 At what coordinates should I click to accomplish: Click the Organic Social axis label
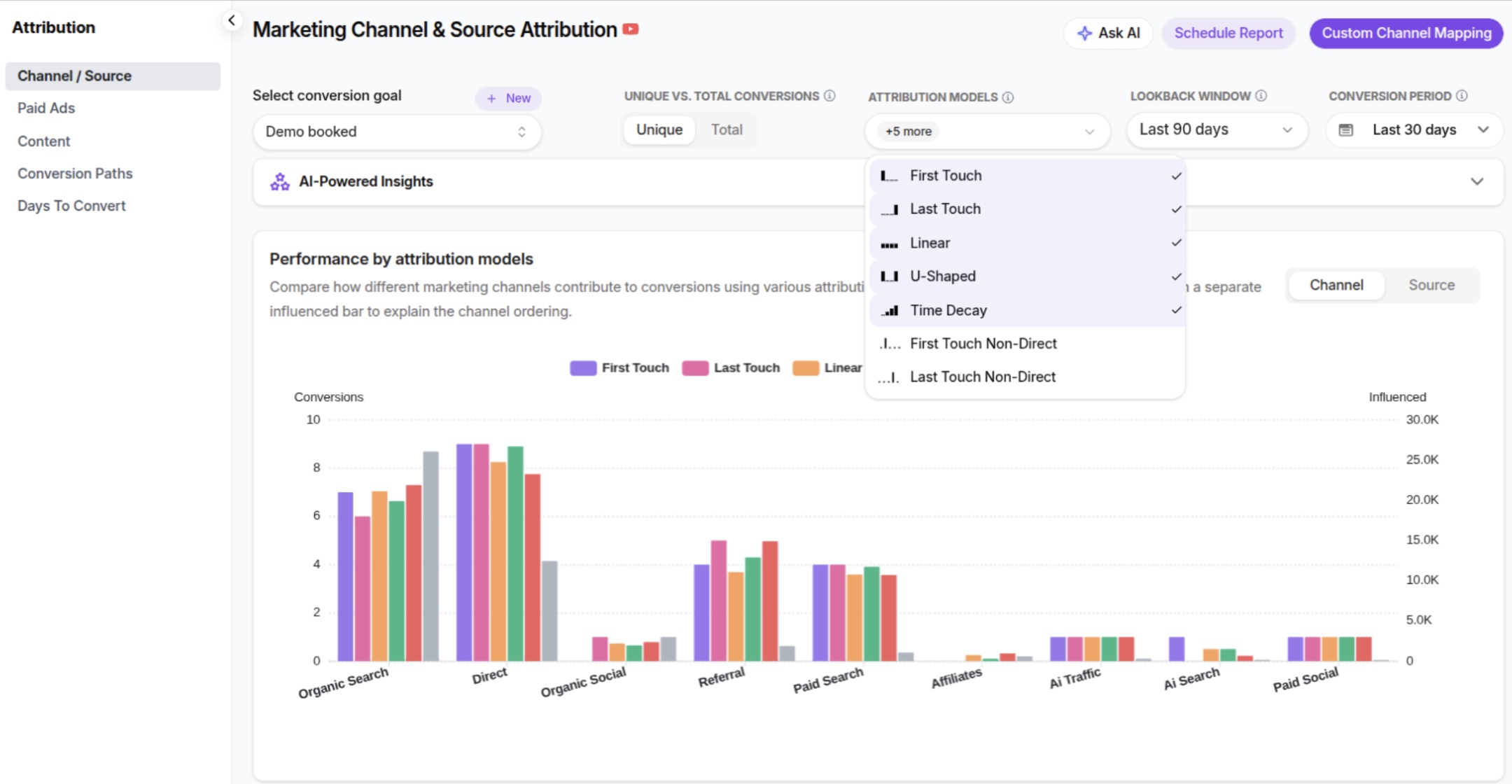coord(583,682)
